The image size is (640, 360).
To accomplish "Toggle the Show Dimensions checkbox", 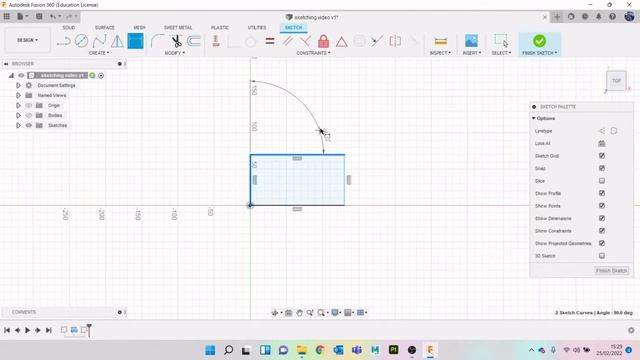I will point(602,218).
